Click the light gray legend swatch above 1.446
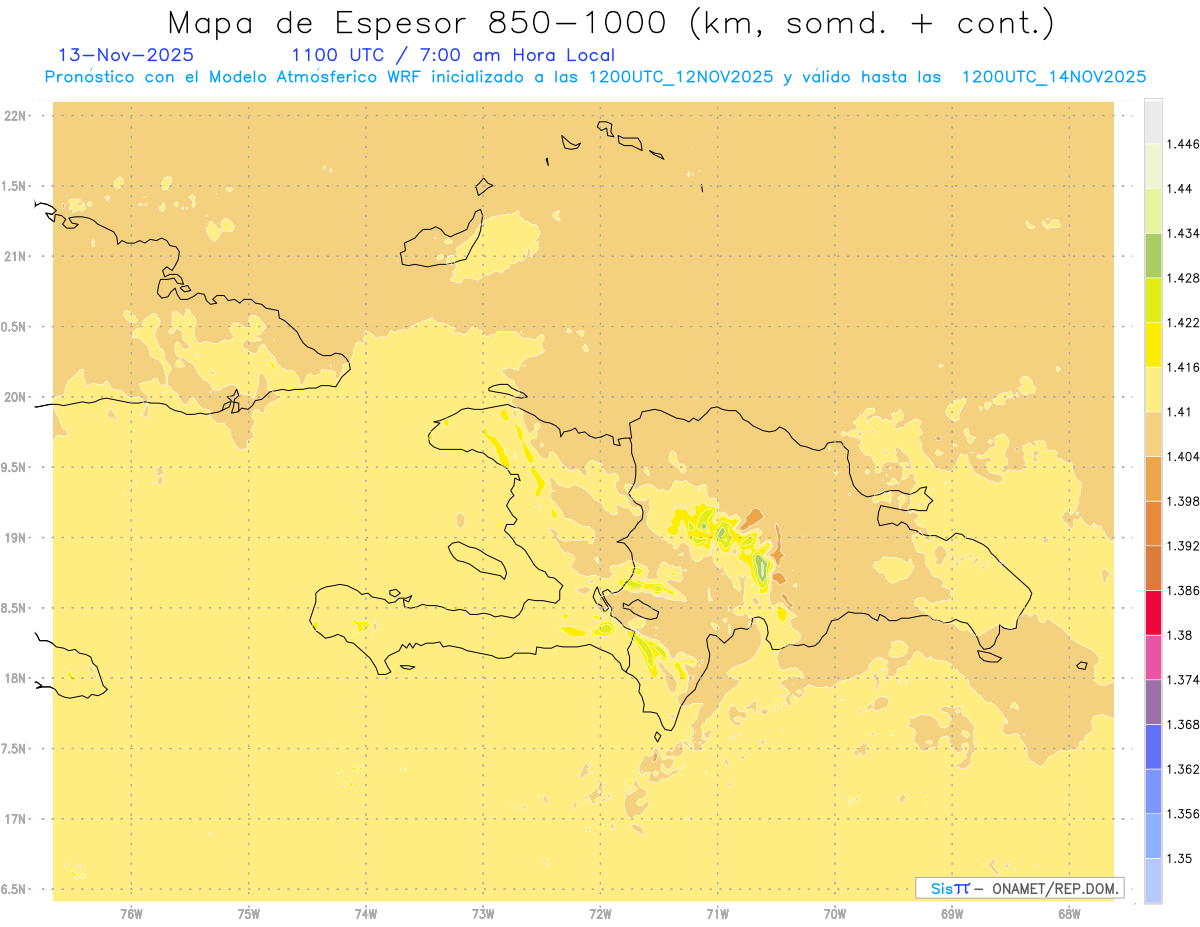This screenshot has height=927, width=1200. (x=1153, y=121)
